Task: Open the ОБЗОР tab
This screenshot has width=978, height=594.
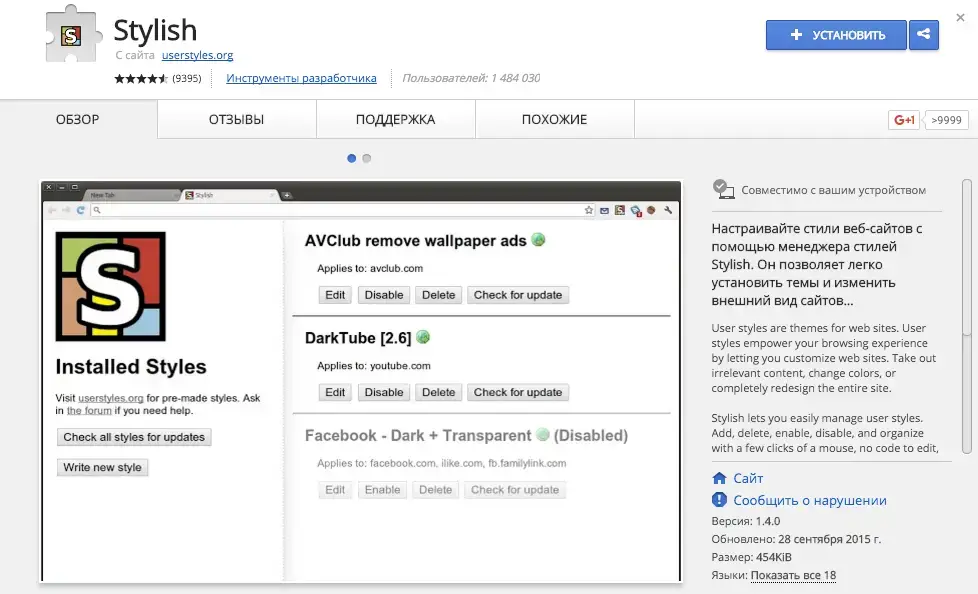Action: click(78, 120)
